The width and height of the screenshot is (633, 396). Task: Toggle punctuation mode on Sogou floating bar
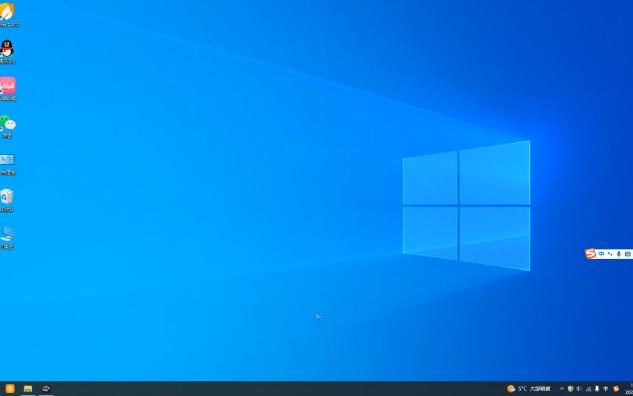[x=610, y=254]
